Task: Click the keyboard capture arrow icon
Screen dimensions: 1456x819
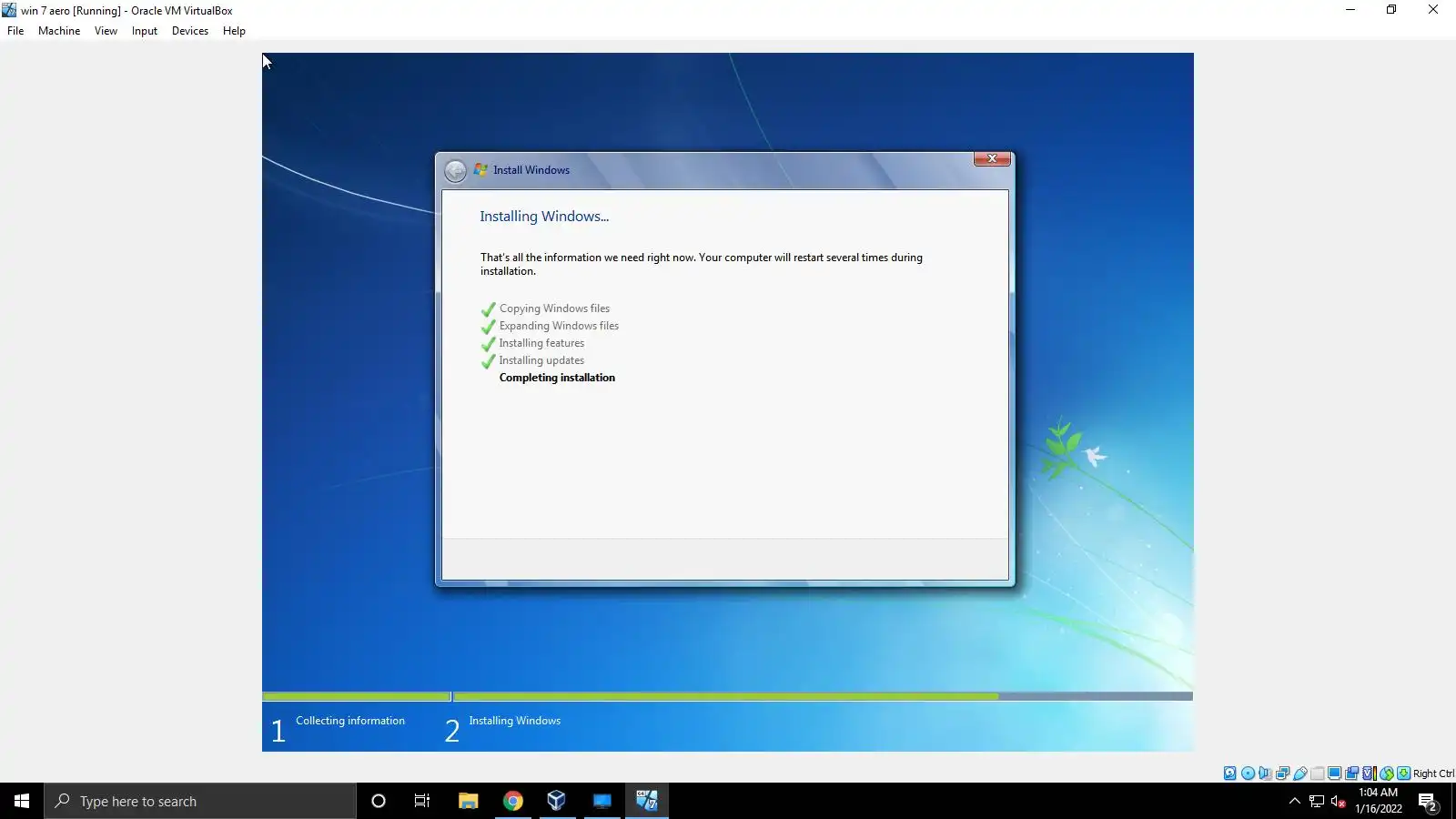Action: 1404,773
